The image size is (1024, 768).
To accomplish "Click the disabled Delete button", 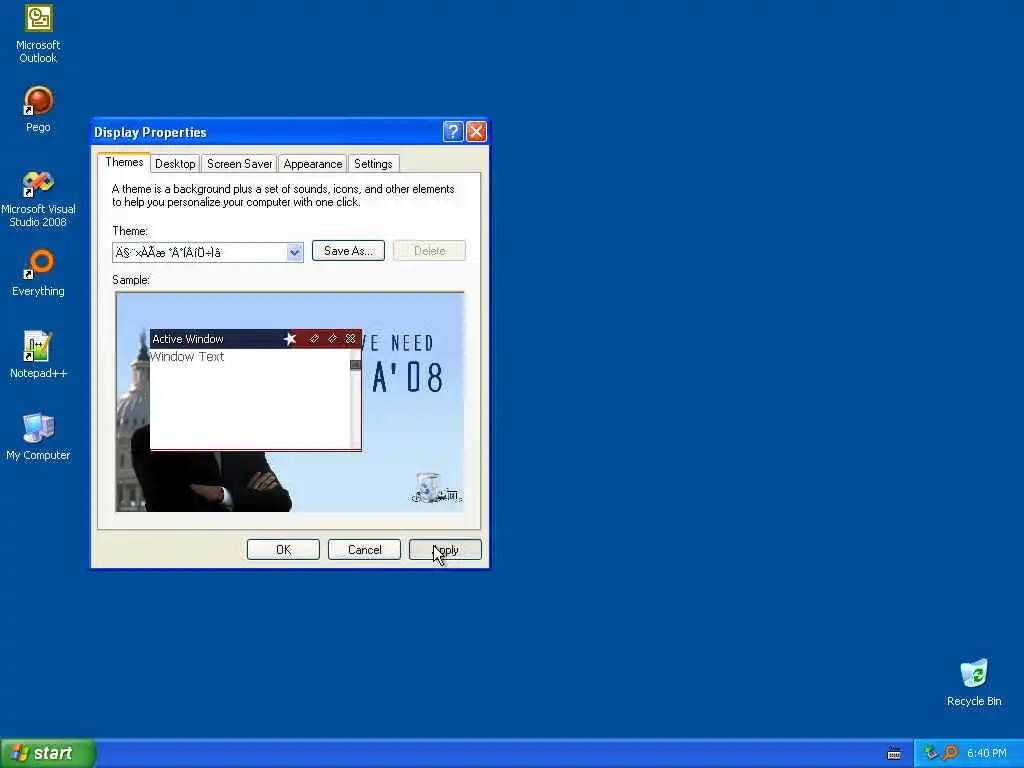I will click(x=429, y=251).
